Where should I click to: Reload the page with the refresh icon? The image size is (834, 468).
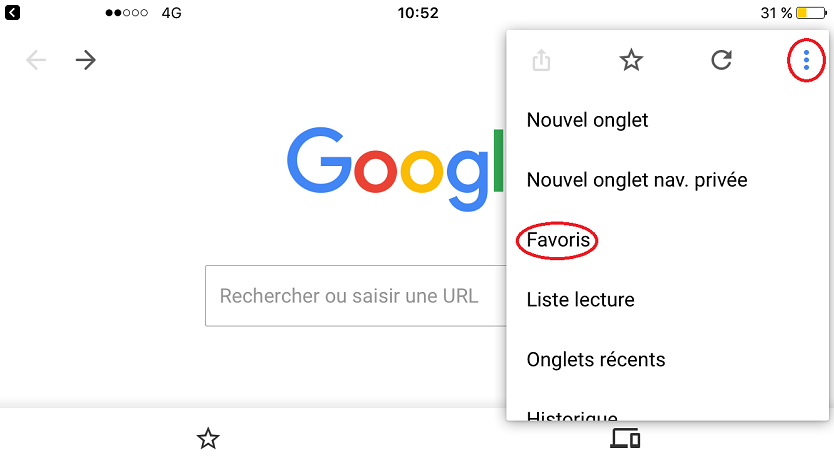point(721,61)
